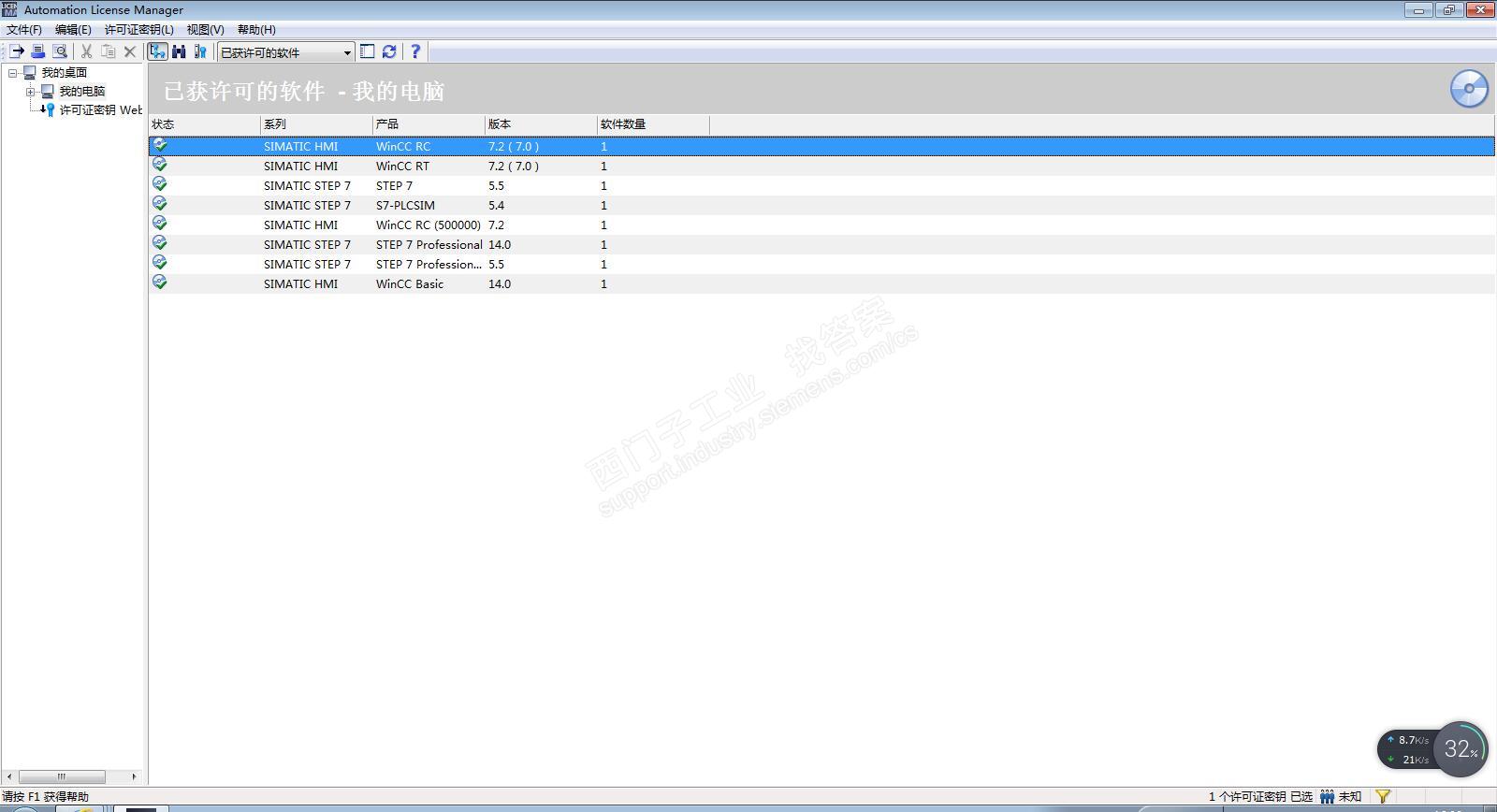The image size is (1497, 812).
Task: Expand the 我的电脑 tree node
Action: tap(31, 91)
